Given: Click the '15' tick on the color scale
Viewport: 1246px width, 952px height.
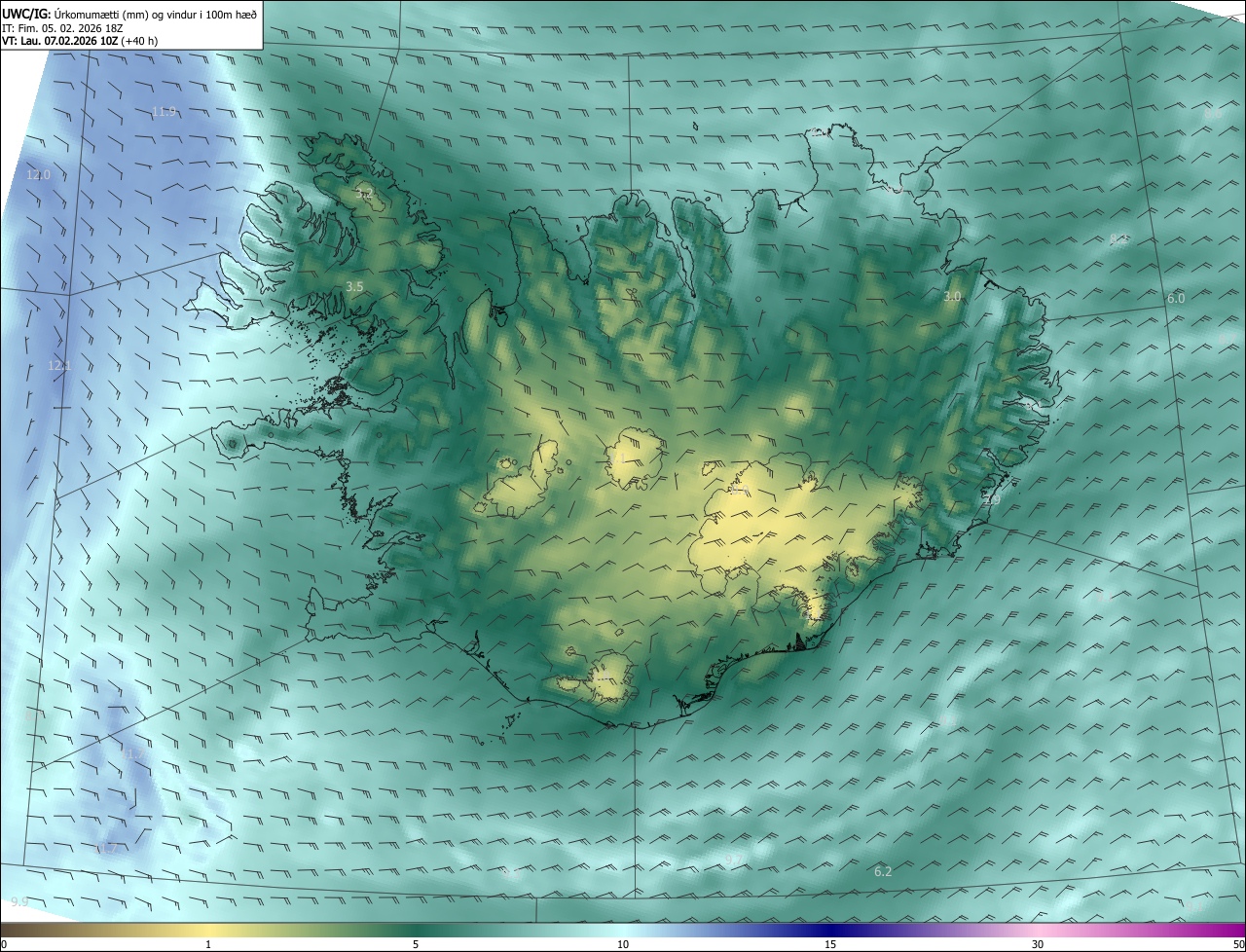Looking at the screenshot, I should 830,945.
